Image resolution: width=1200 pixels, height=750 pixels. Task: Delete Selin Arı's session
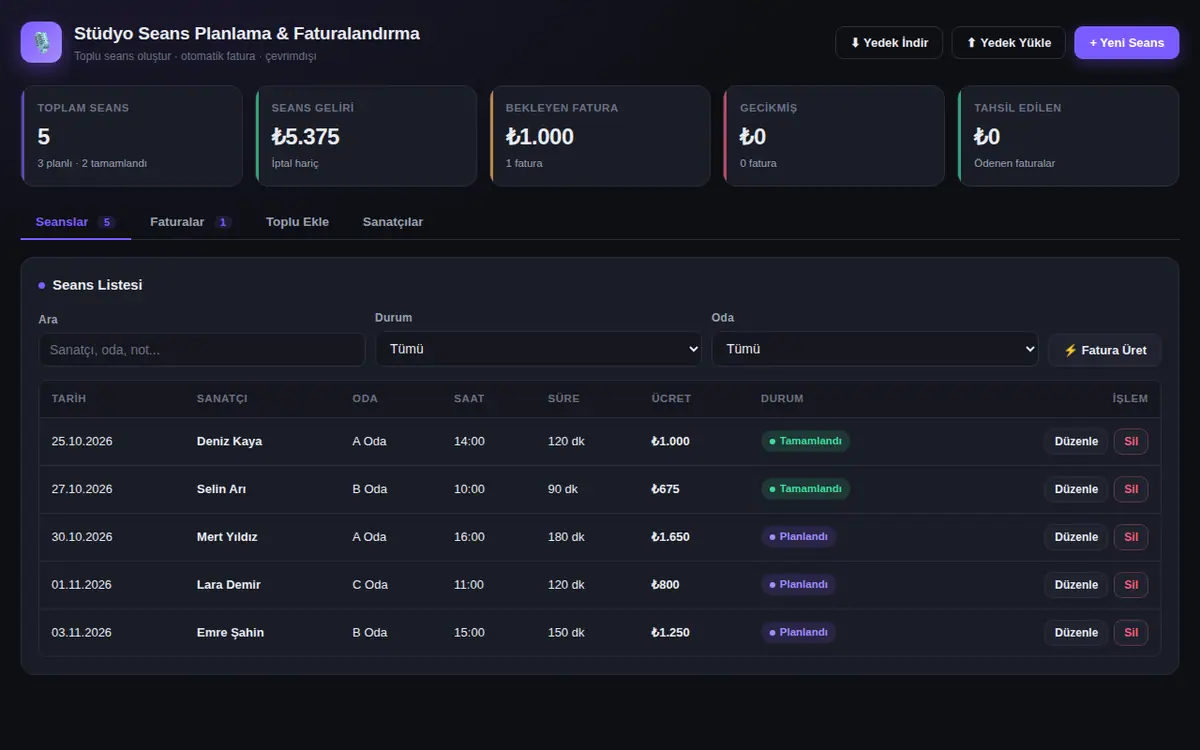[x=1131, y=489]
